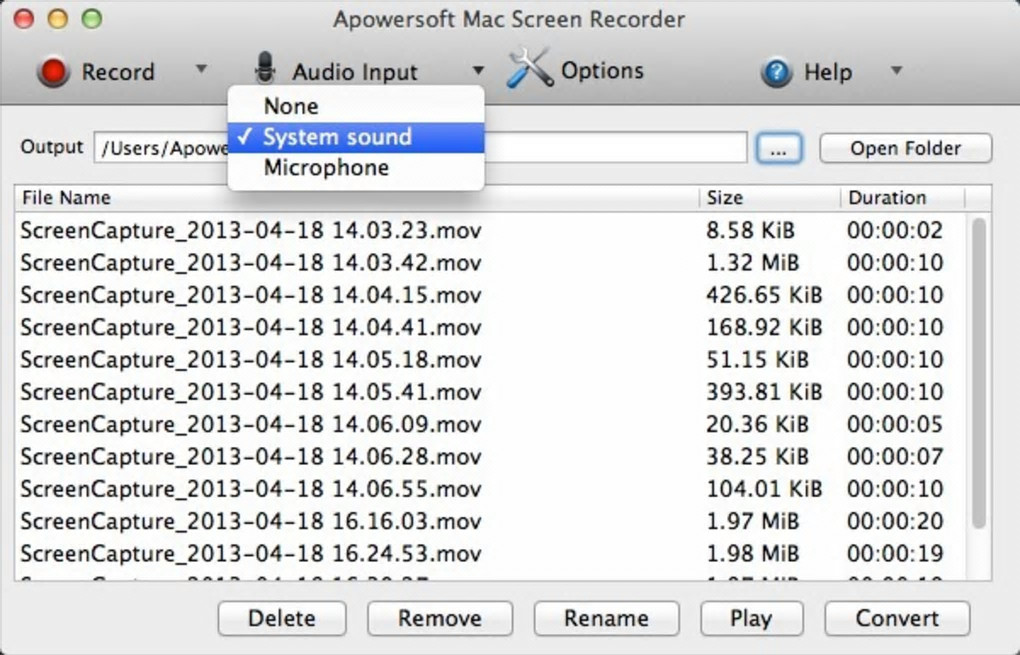
Task: Click the Convert button
Action: 897,618
